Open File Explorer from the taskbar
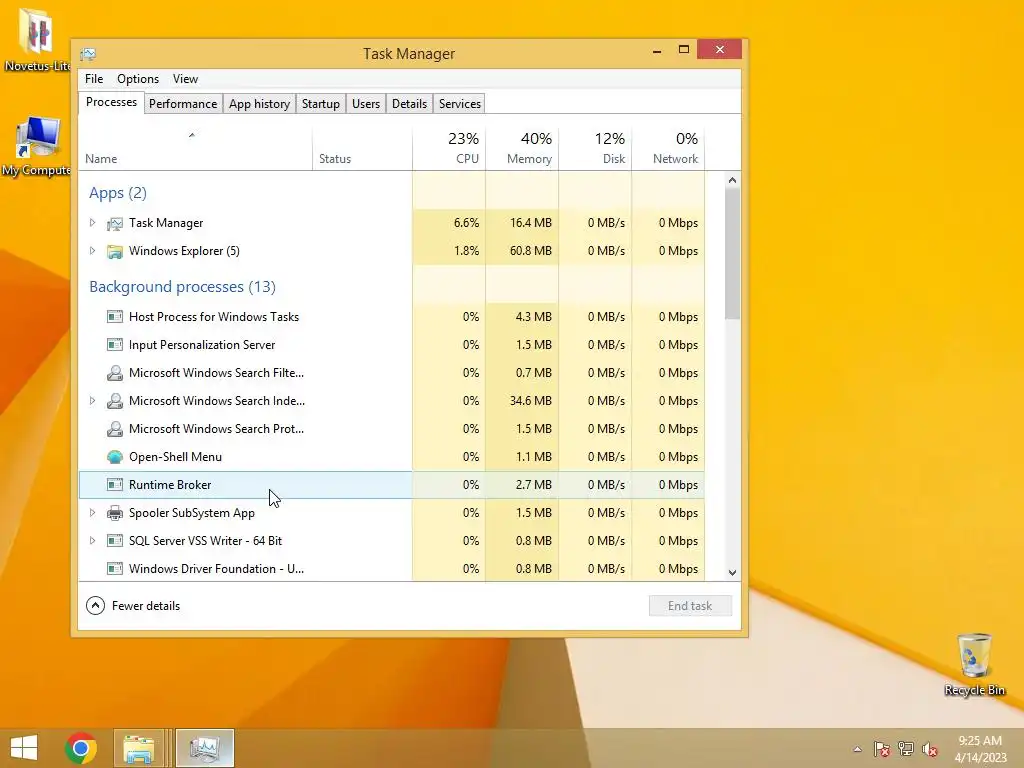 tap(138, 748)
